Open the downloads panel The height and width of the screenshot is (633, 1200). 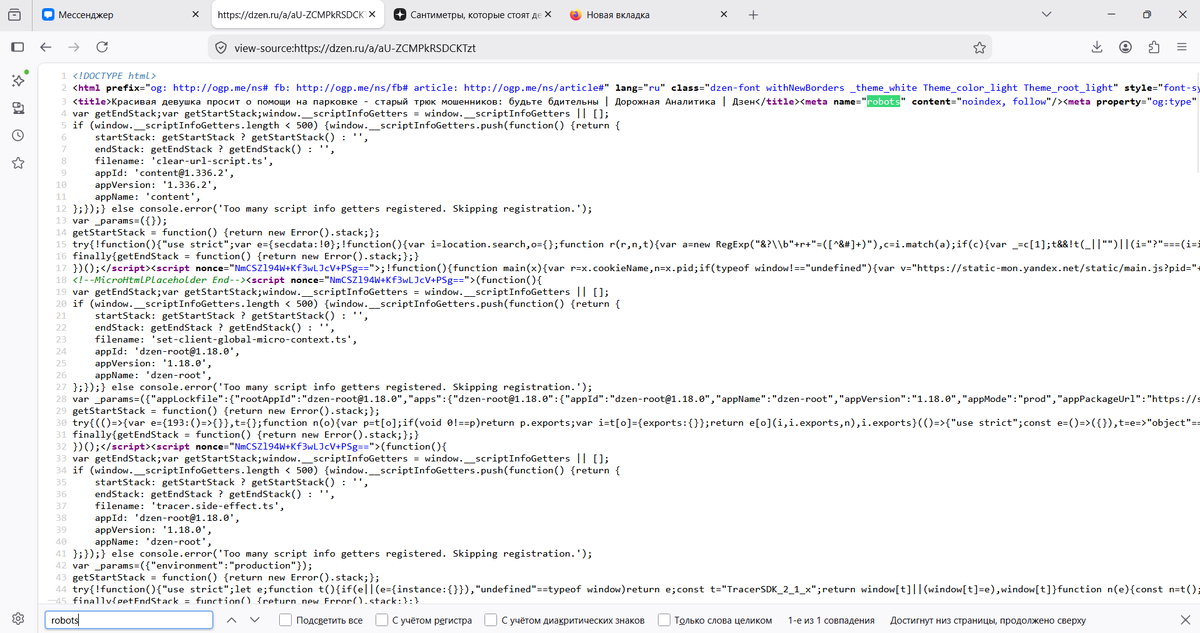click(1097, 47)
